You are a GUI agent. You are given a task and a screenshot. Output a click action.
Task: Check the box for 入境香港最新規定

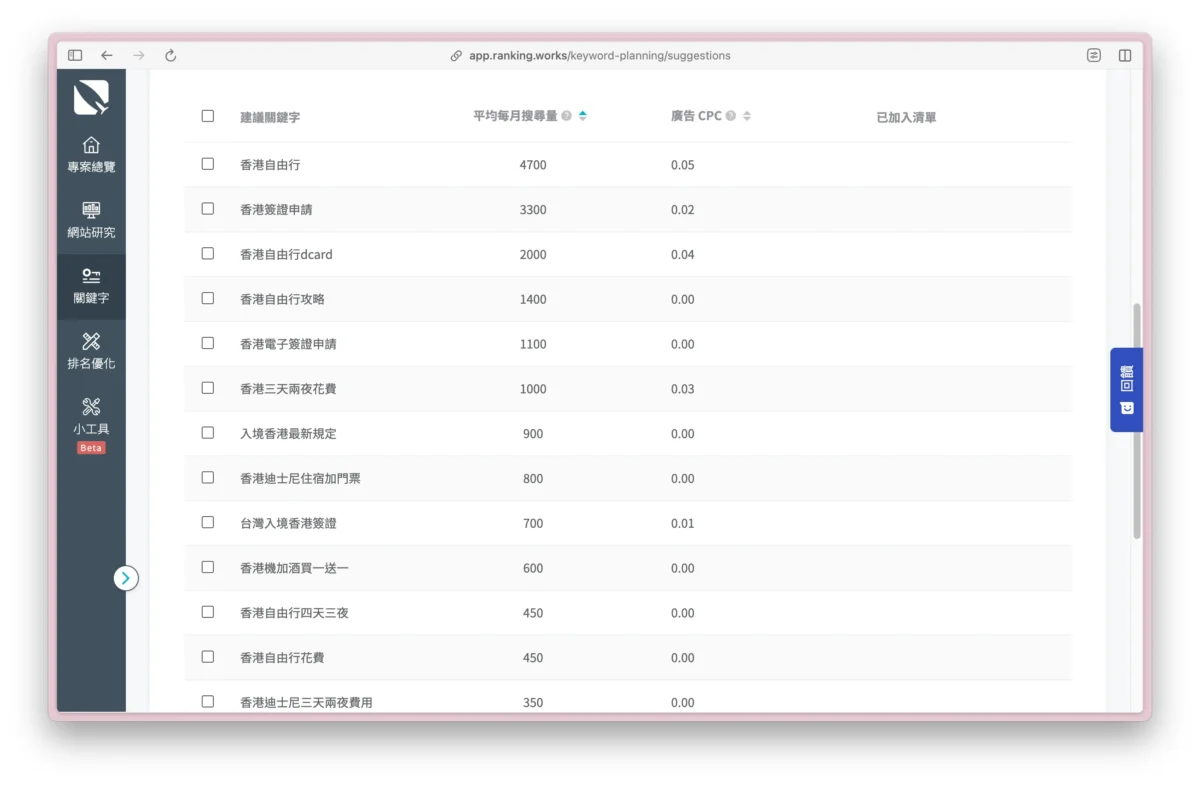(208, 433)
